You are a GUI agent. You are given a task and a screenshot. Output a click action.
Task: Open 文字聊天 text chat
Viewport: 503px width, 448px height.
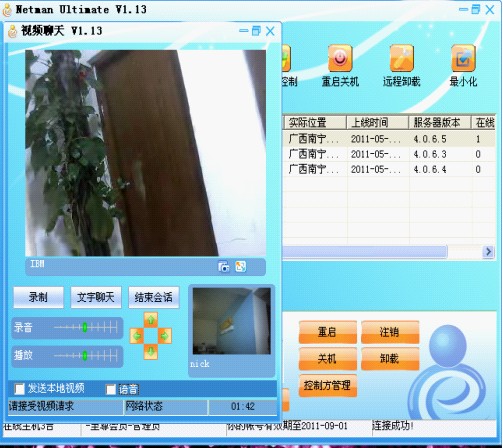(96, 297)
